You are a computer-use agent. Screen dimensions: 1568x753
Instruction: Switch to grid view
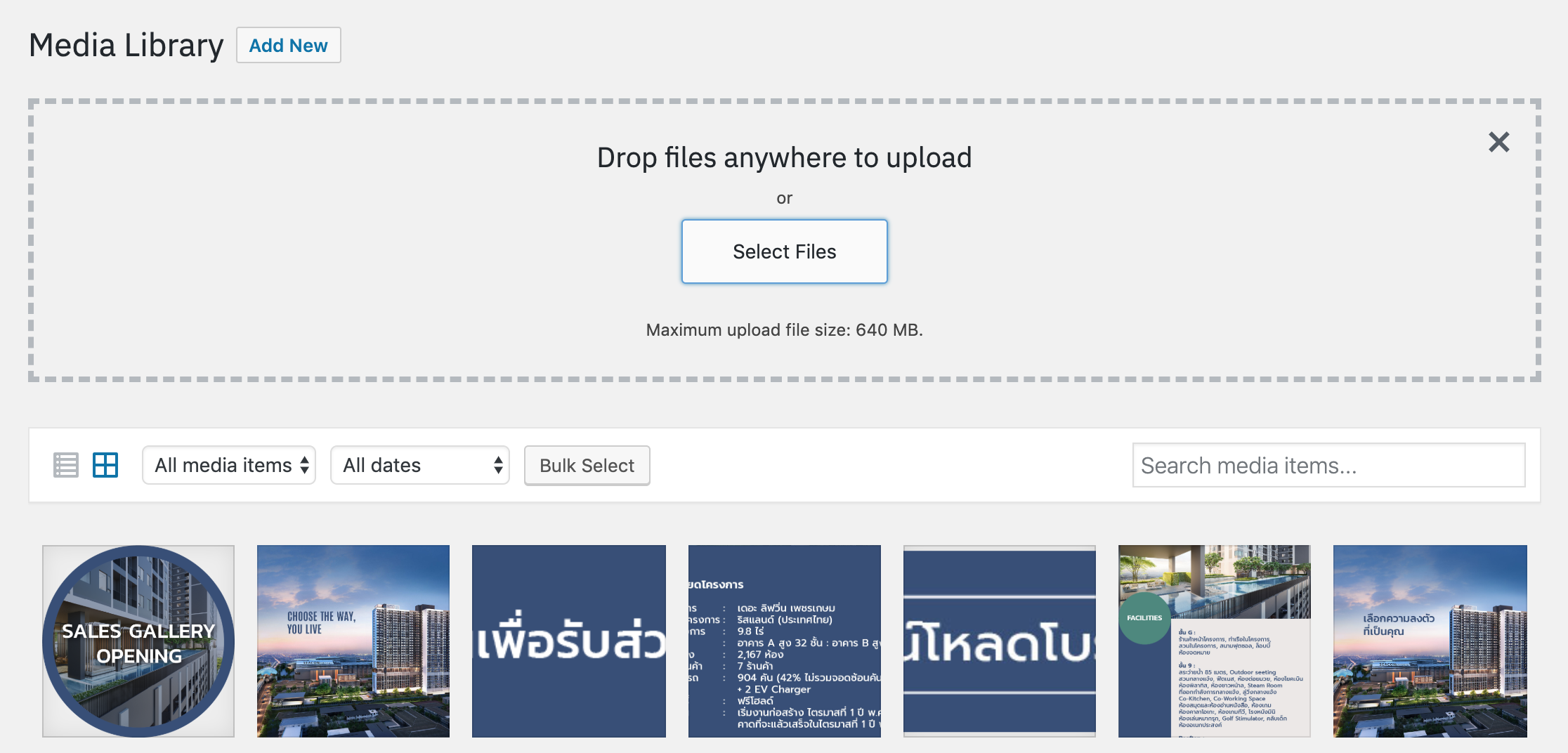[x=105, y=465]
